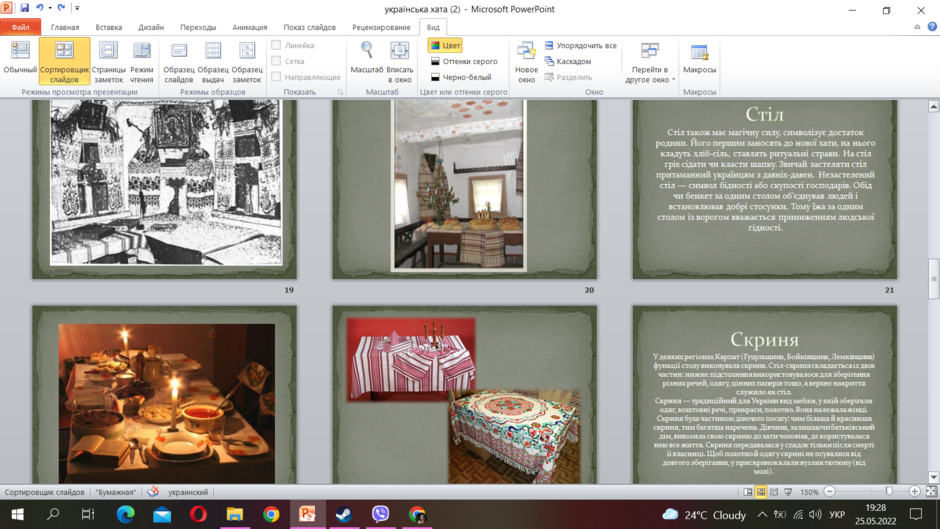Switch to Normal view from status bar
This screenshot has width=940, height=529.
tap(748, 492)
